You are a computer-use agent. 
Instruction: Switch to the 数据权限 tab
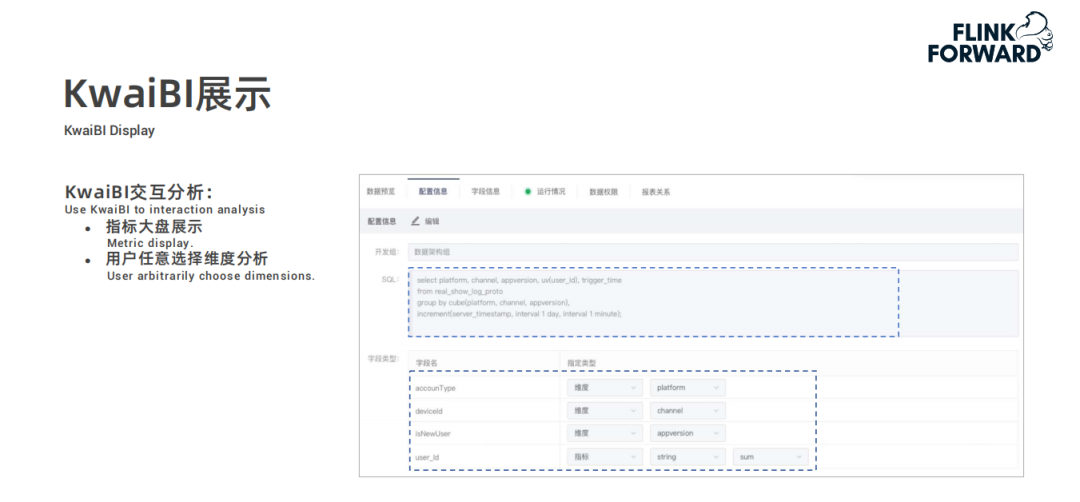pyautogui.click(x=603, y=192)
